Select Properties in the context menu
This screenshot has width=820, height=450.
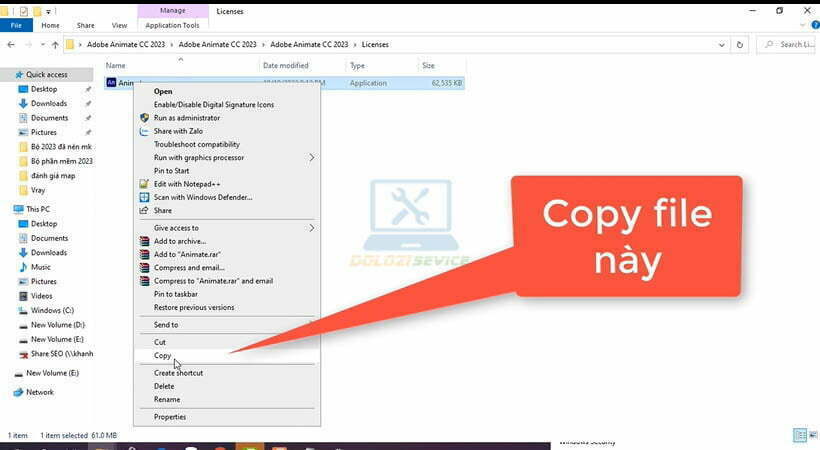[x=170, y=417]
